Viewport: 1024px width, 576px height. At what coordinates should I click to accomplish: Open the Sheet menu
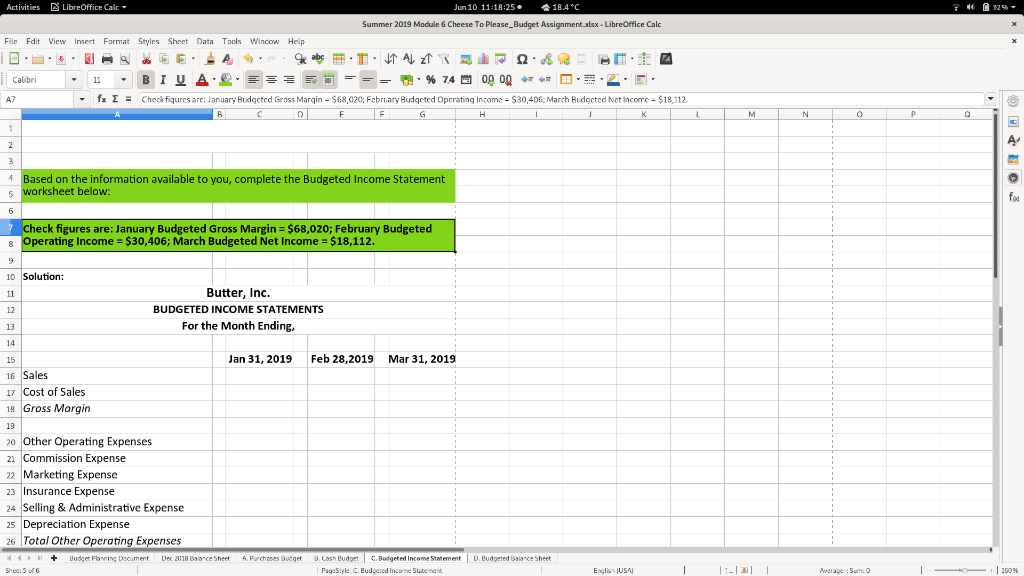[x=178, y=41]
